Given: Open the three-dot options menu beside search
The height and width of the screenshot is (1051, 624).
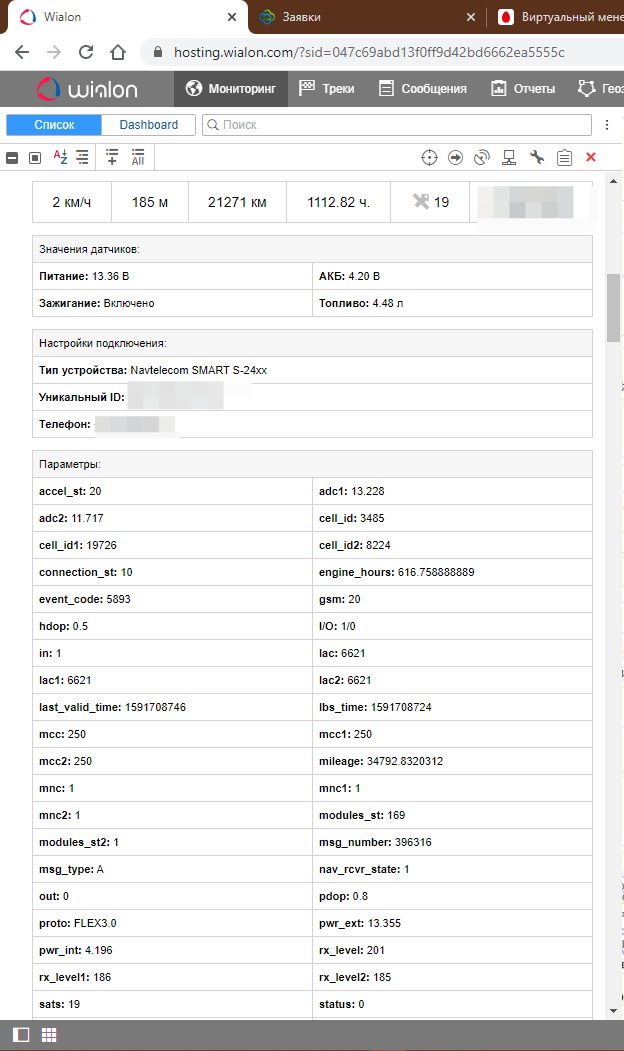Looking at the screenshot, I should (607, 125).
